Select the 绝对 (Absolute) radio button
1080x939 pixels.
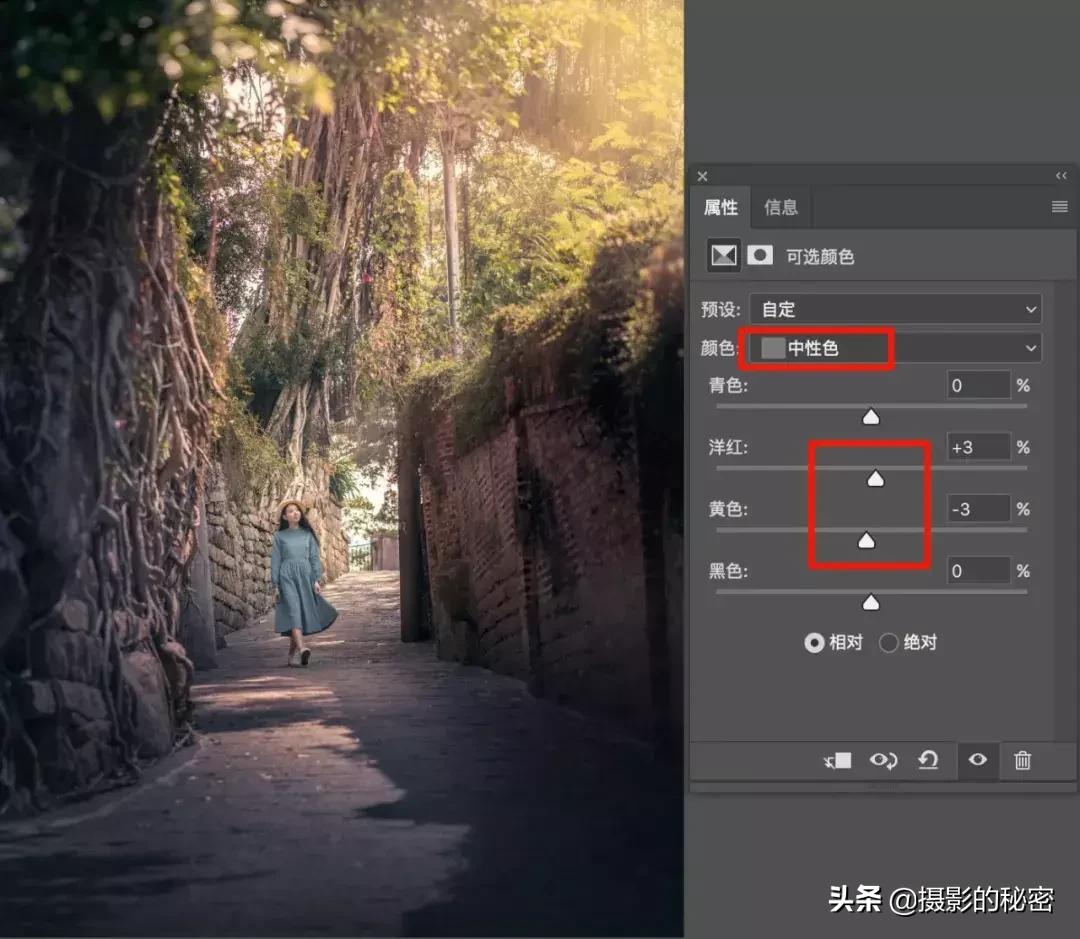[889, 643]
